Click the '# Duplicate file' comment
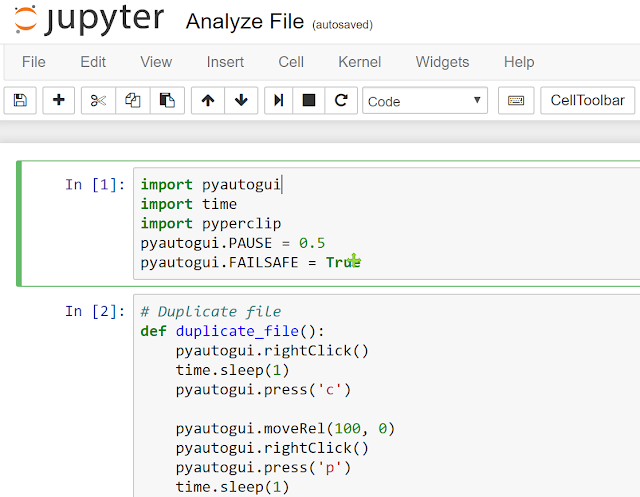Image resolution: width=640 pixels, height=497 pixels. tap(211, 312)
